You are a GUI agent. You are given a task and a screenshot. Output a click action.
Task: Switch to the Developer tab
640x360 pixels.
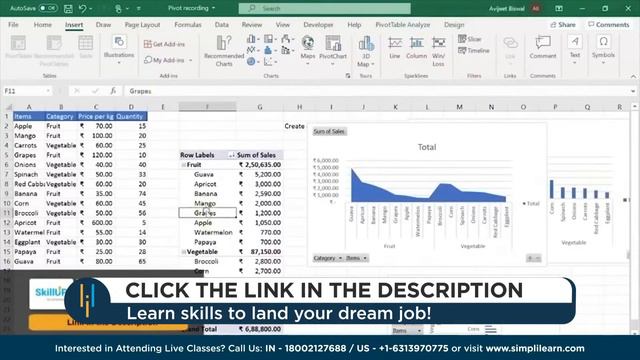pos(318,25)
